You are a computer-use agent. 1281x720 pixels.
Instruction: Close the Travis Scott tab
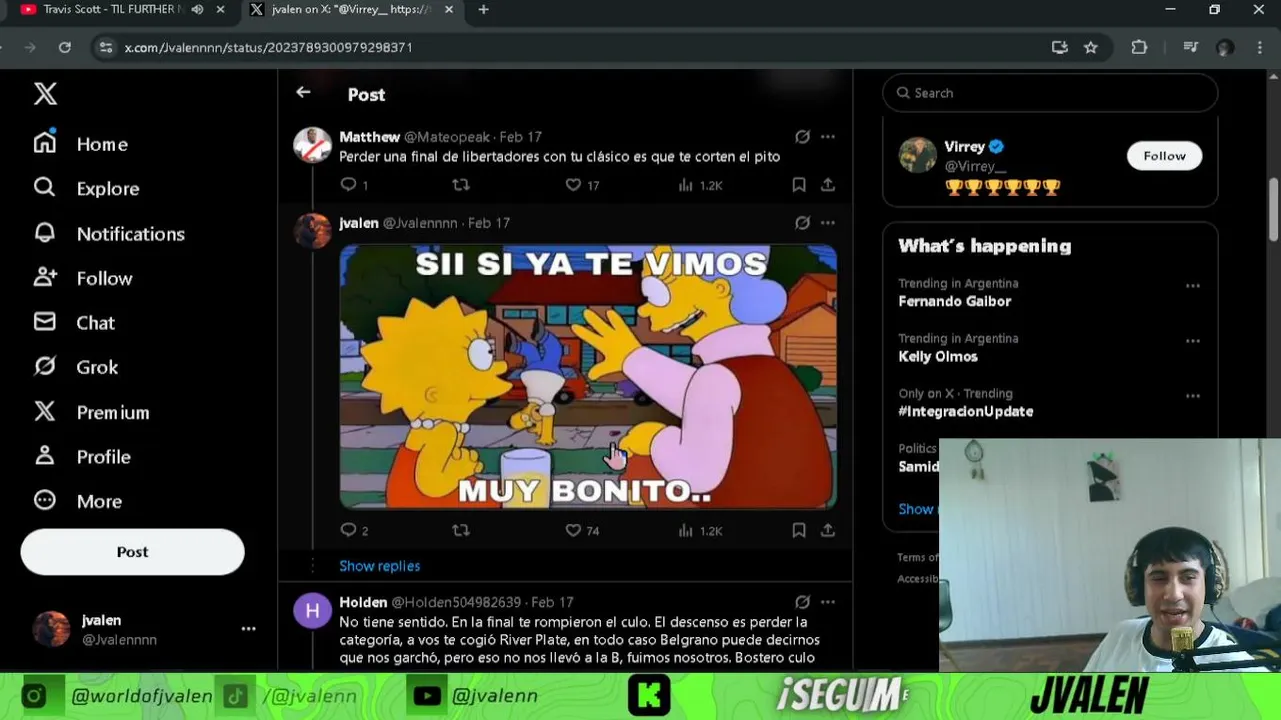[x=220, y=10]
